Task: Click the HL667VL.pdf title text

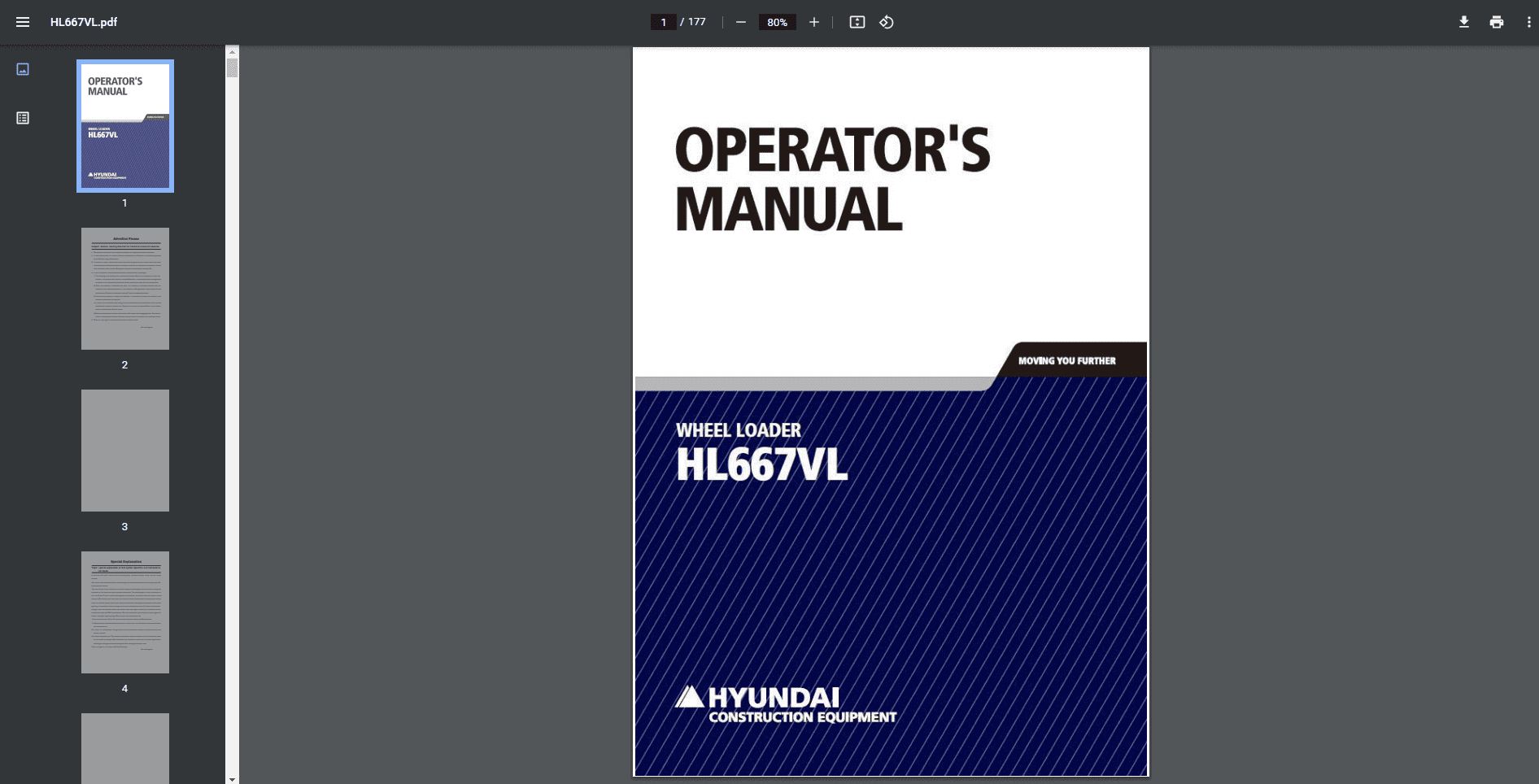Action: [83, 22]
